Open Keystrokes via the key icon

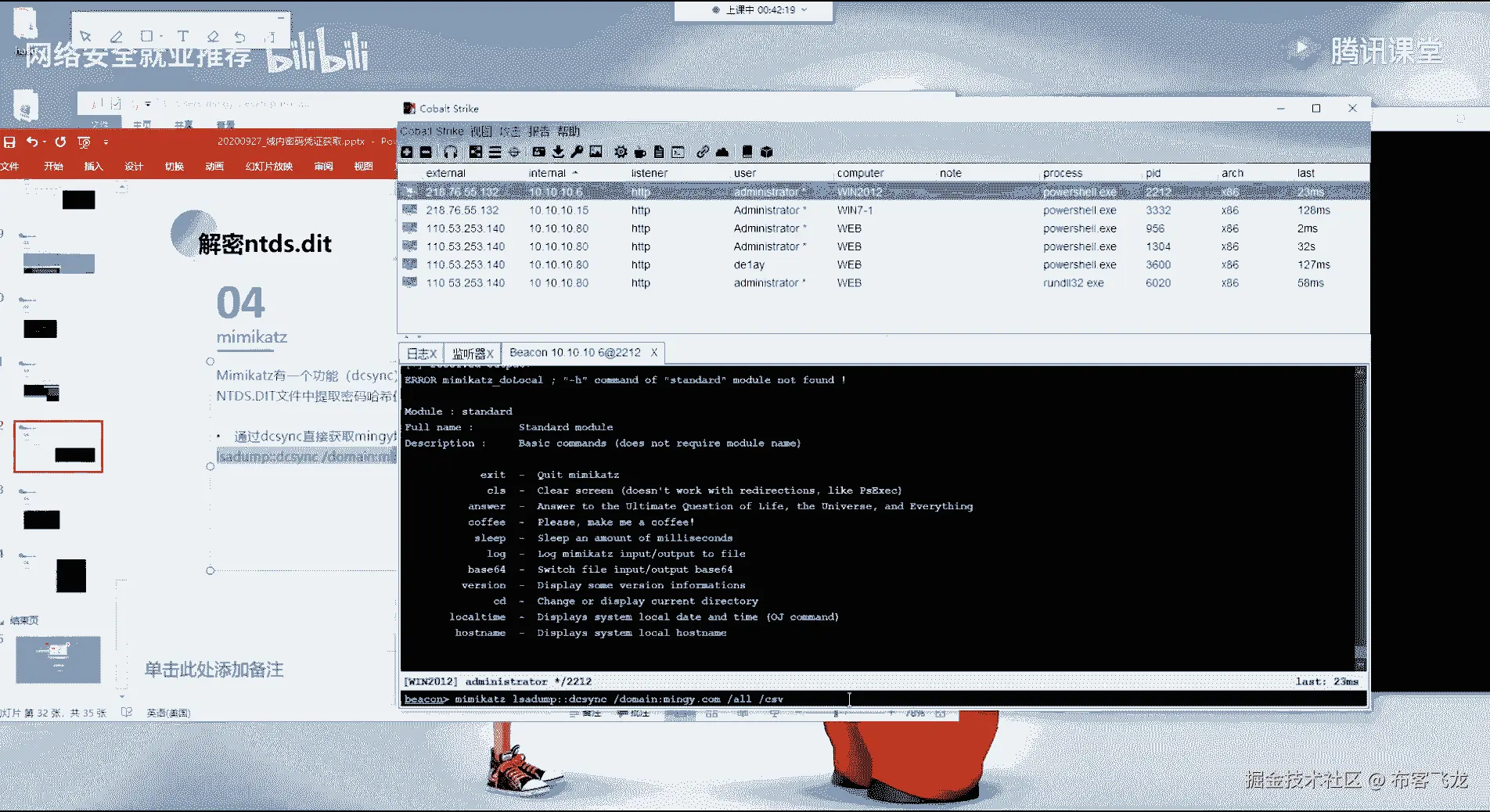click(x=577, y=152)
